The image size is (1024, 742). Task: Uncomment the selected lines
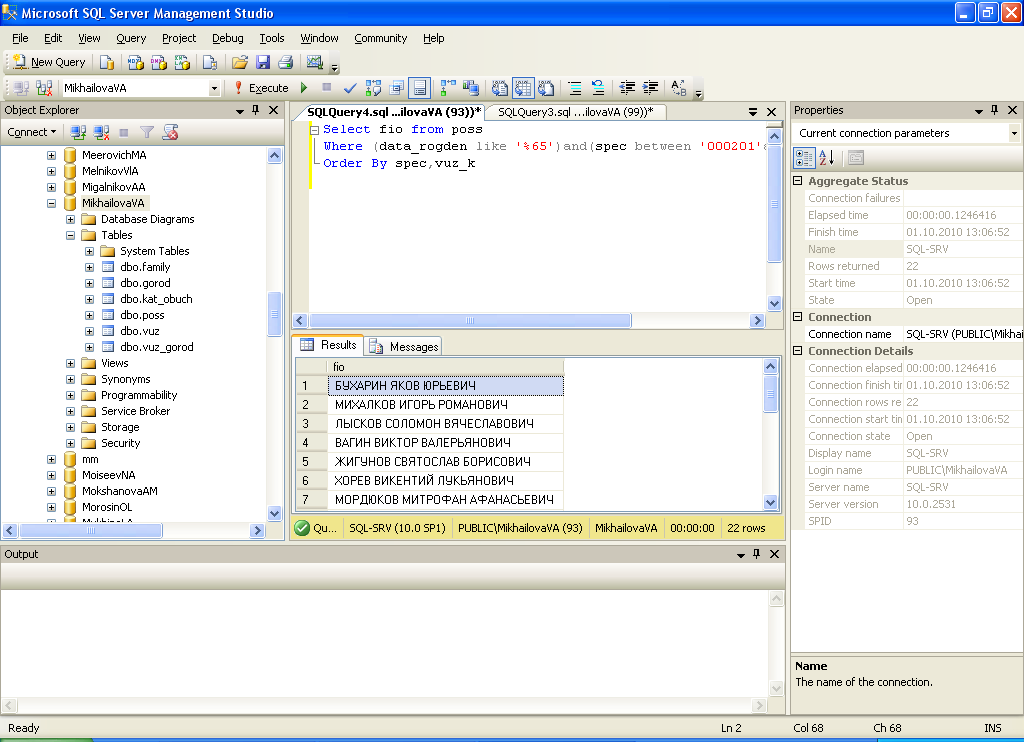coord(598,88)
